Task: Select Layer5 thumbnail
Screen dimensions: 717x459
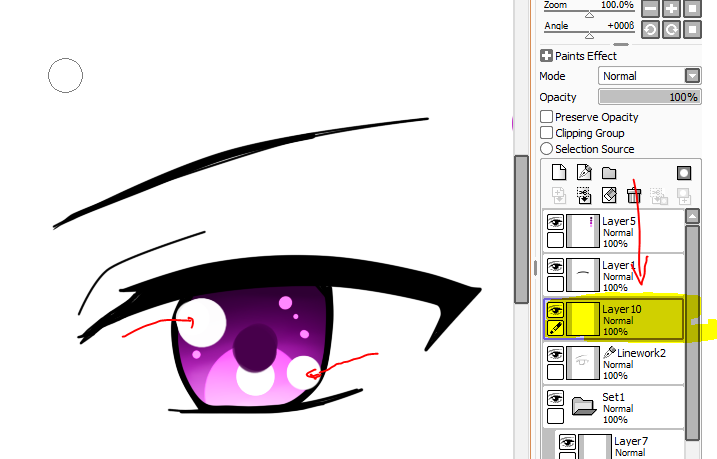Action: coord(583,231)
